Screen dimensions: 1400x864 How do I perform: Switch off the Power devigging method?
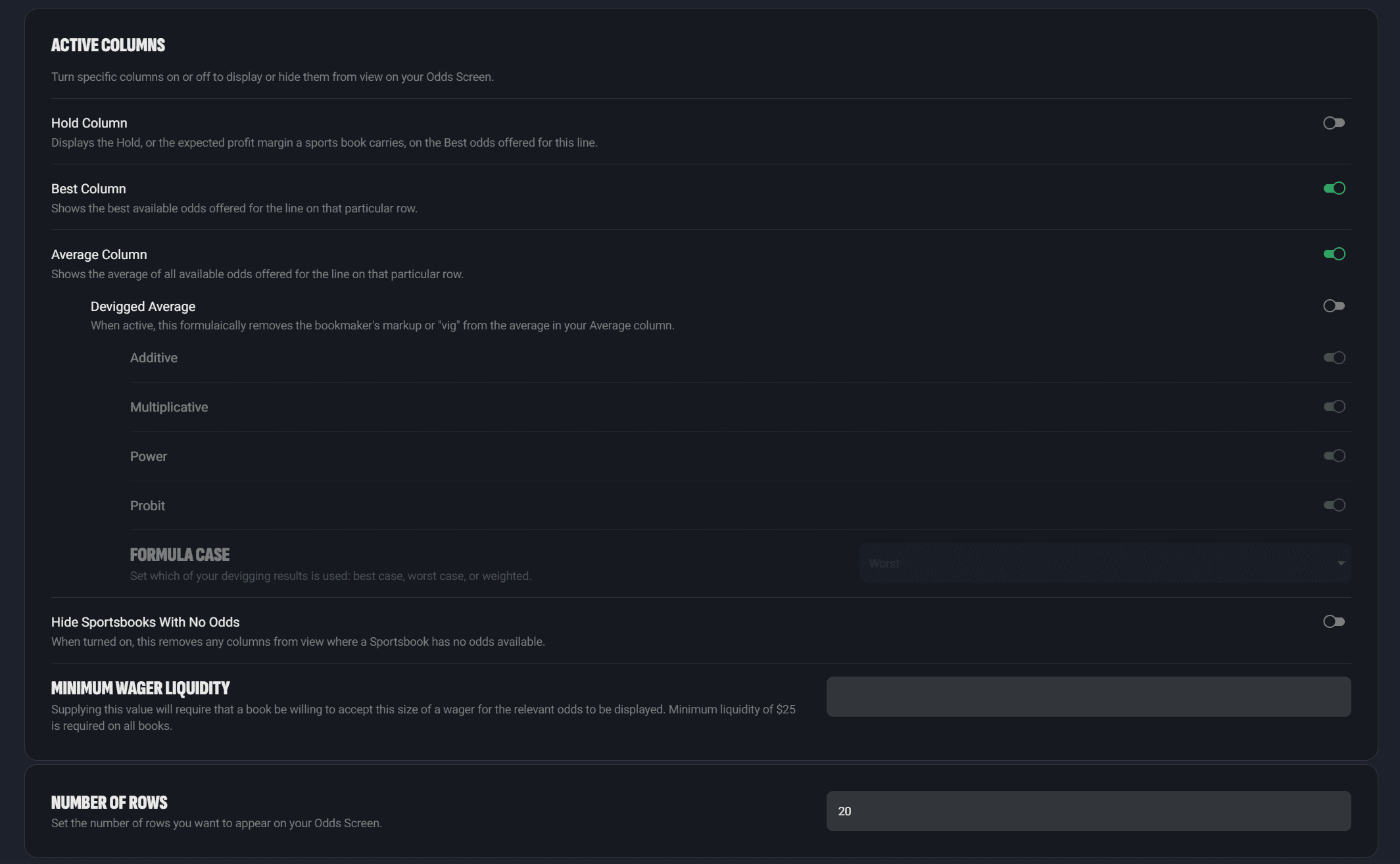click(x=1334, y=456)
